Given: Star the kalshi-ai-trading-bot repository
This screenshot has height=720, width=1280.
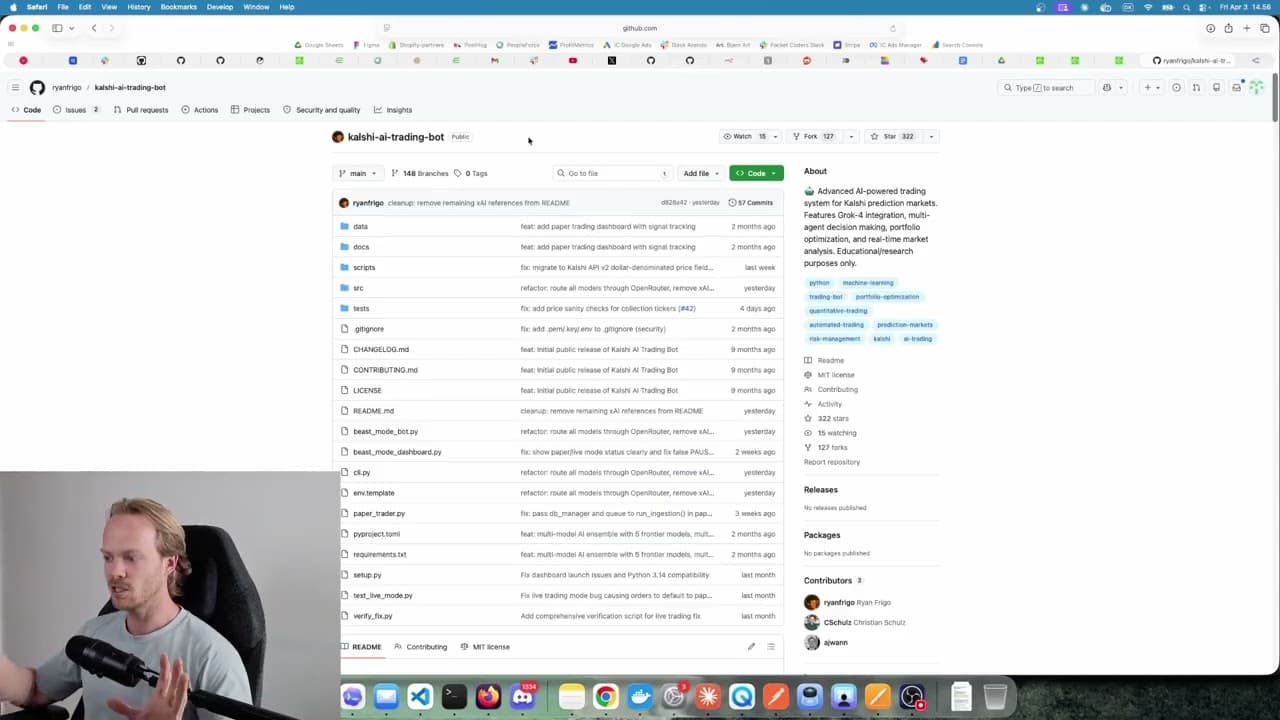Looking at the screenshot, I should pyautogui.click(x=891, y=136).
